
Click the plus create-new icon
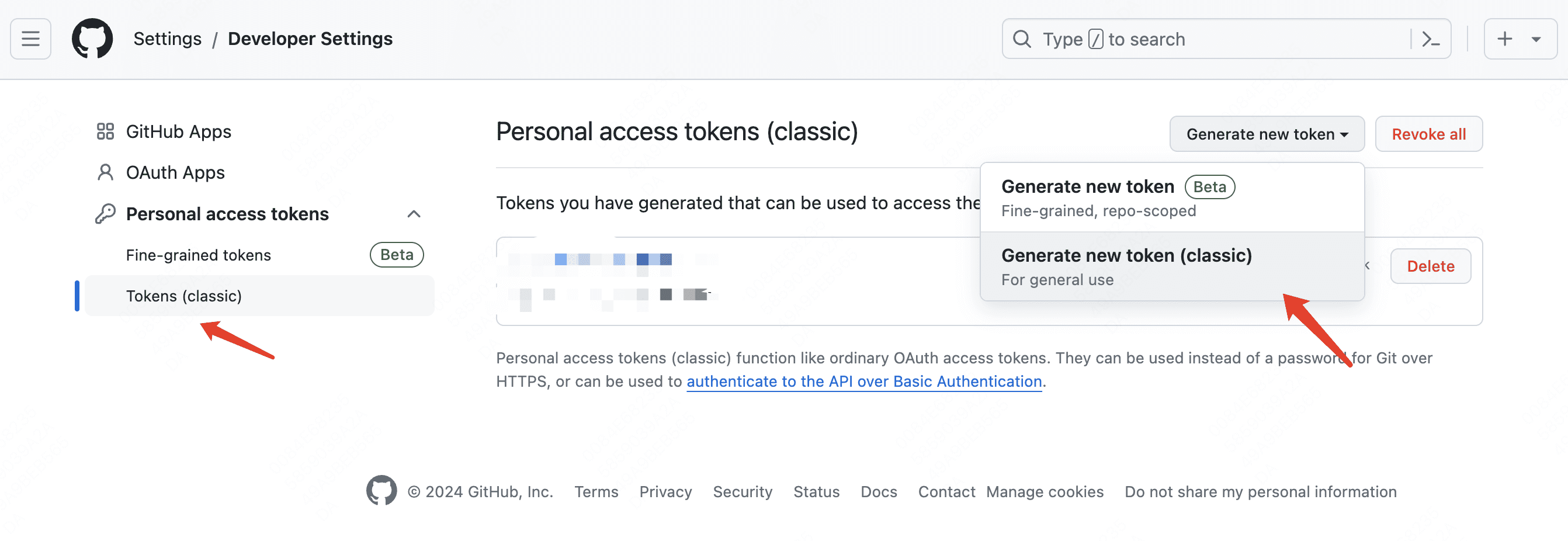1505,39
